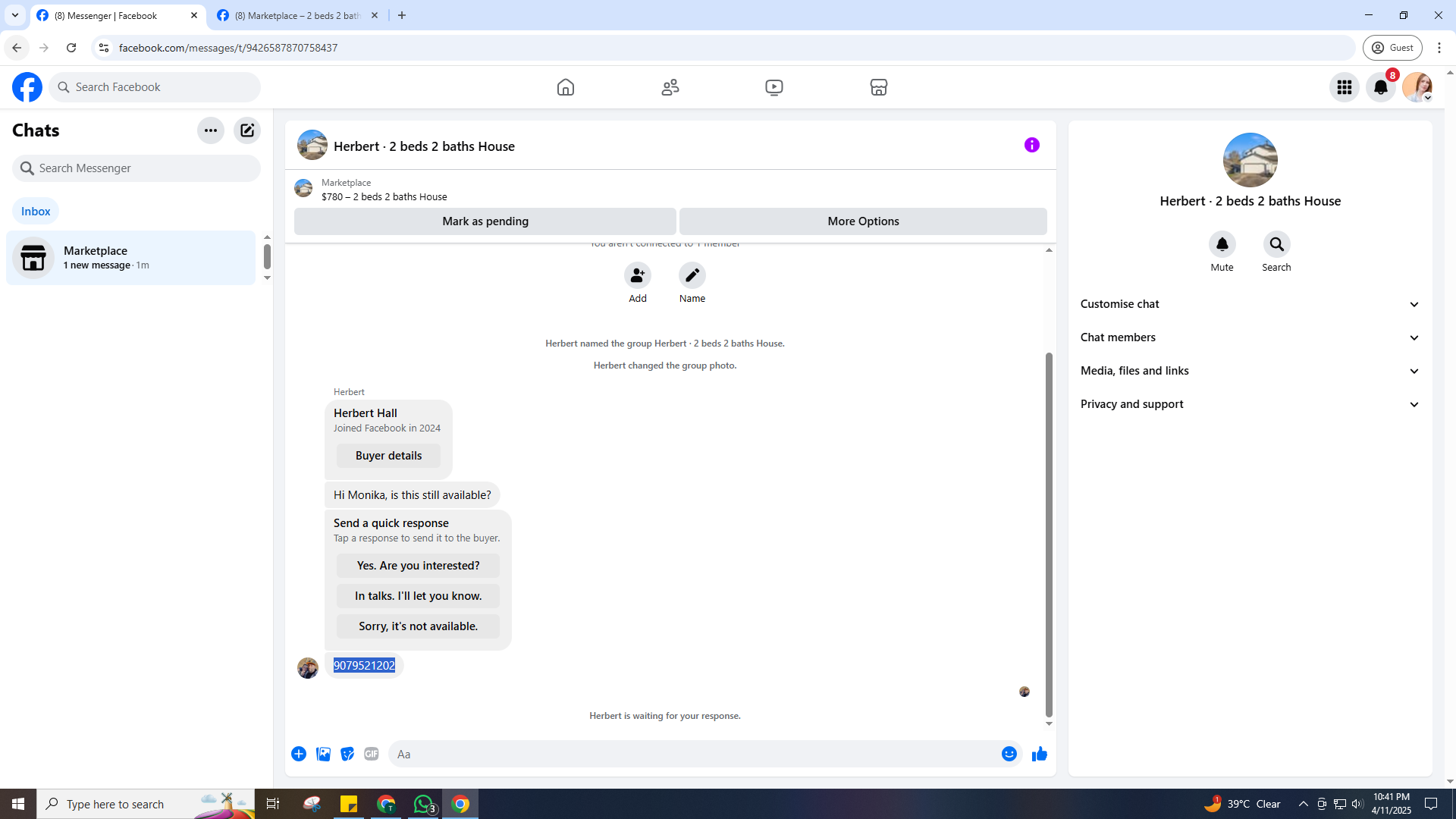Click the highlighted number 9079521202 message
The width and height of the screenshot is (1456, 819).
(364, 665)
